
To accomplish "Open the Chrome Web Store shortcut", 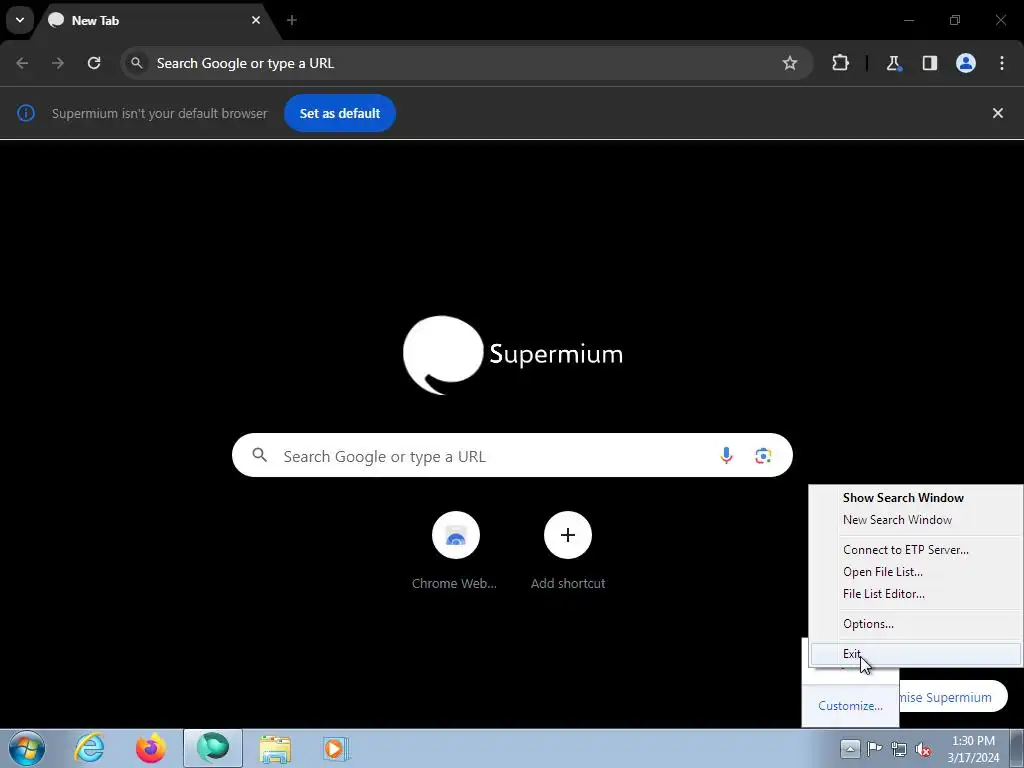I will click(x=455, y=551).
